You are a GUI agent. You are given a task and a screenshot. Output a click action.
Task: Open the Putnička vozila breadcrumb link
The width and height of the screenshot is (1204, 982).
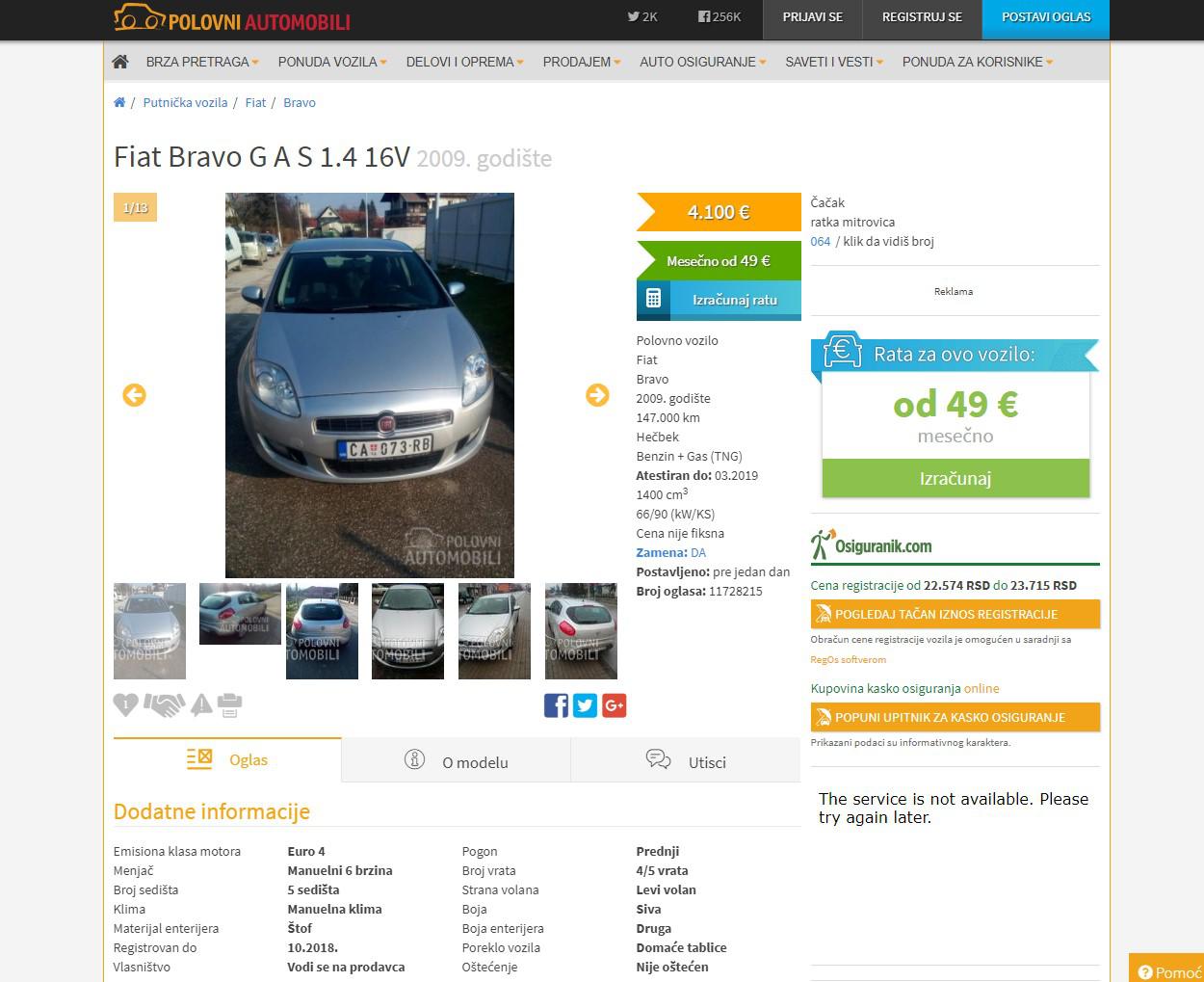tap(185, 102)
